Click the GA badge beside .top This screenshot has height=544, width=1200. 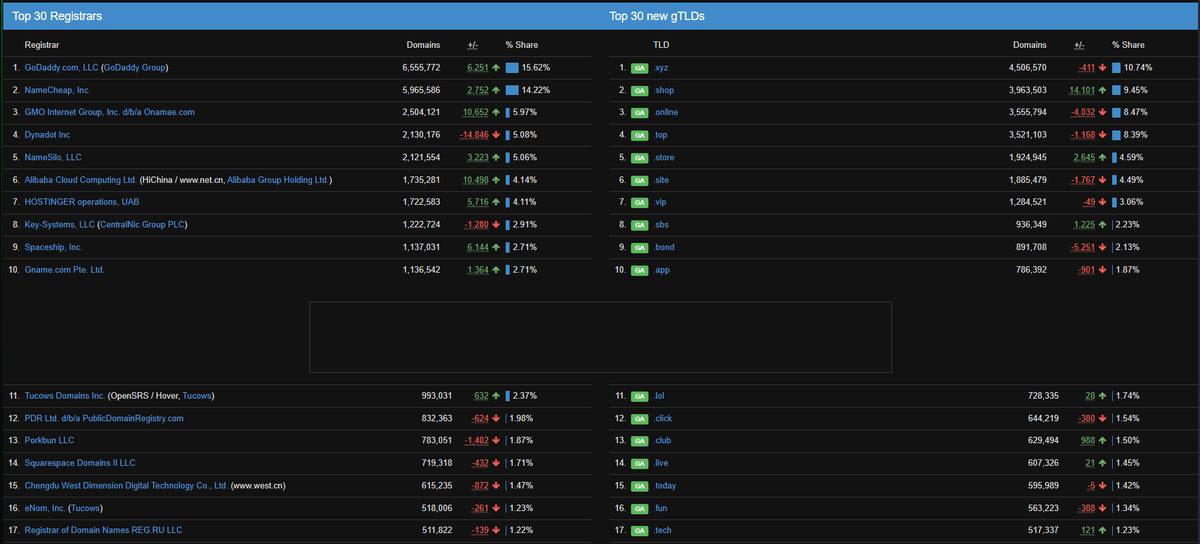click(639, 134)
